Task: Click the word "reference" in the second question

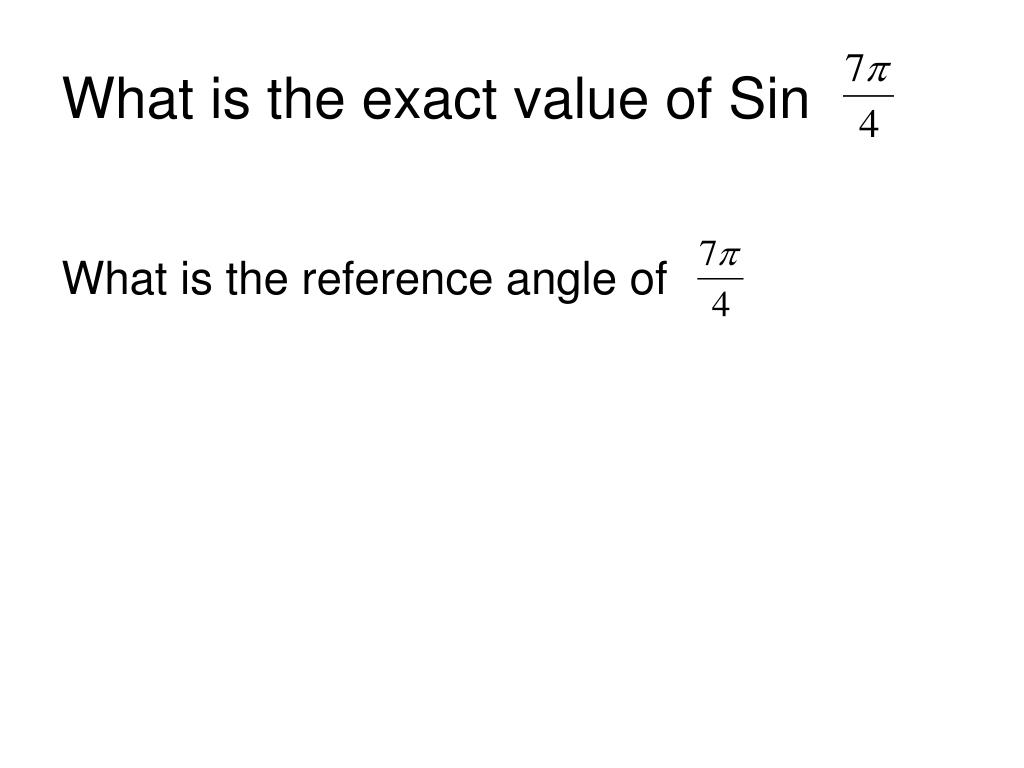Action: pyautogui.click(x=396, y=279)
